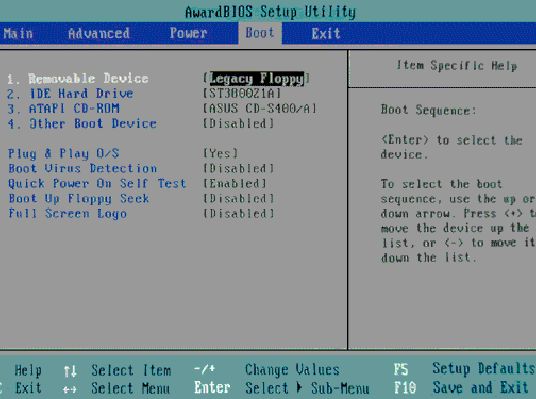Screen dimensions: 536x399
Task: Select the Boot Up Floppy Seek label
Action: click(79, 199)
